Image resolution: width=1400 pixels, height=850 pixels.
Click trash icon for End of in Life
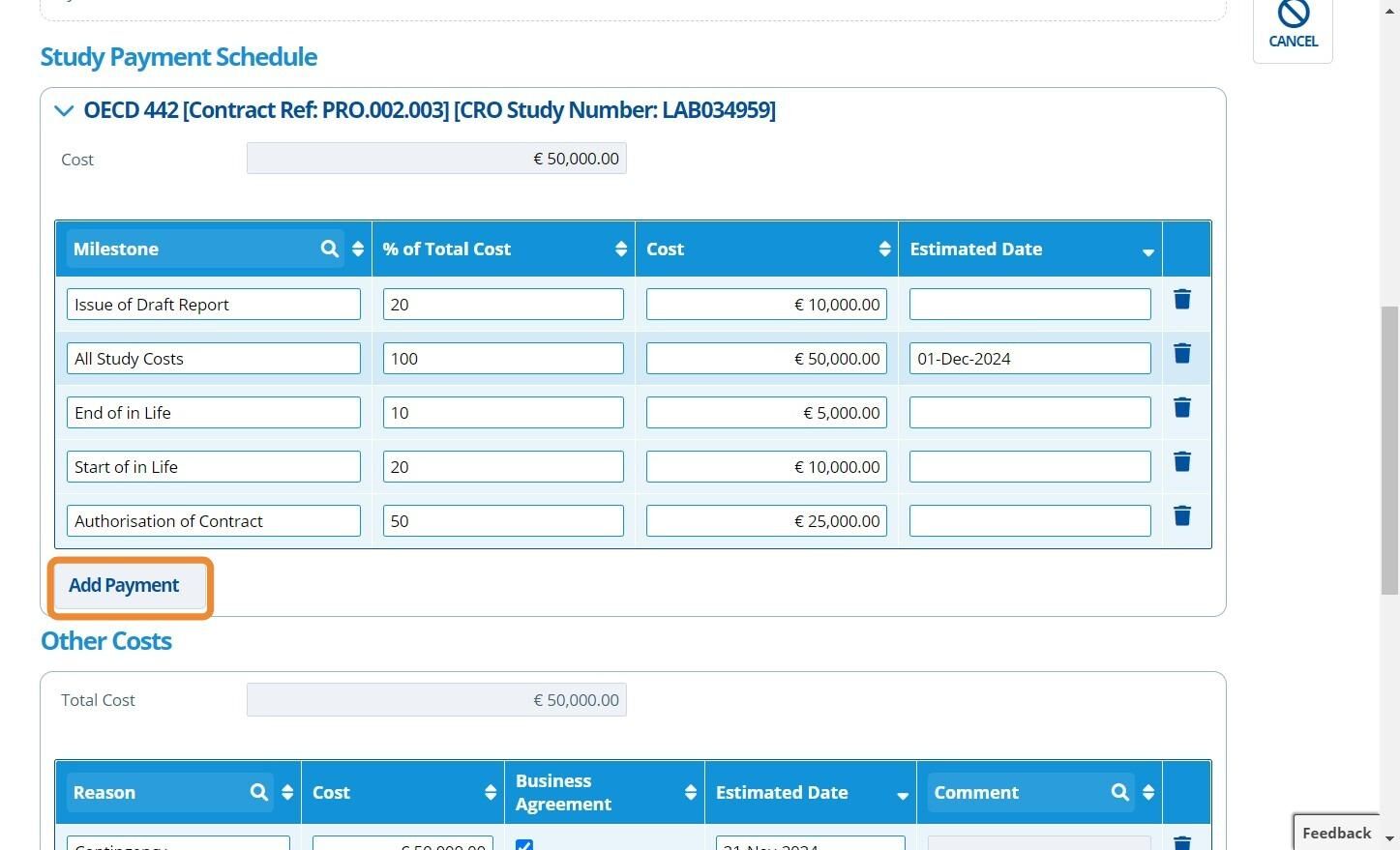click(x=1181, y=408)
